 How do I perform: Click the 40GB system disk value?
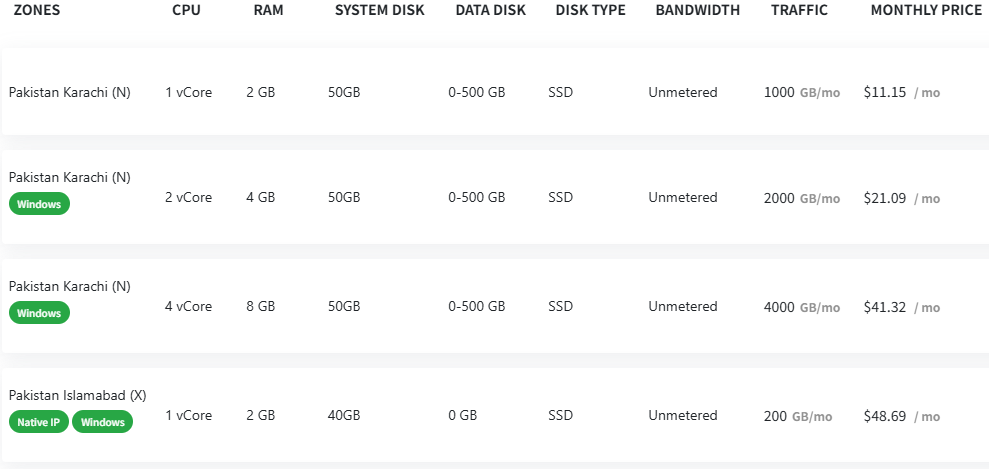344,416
